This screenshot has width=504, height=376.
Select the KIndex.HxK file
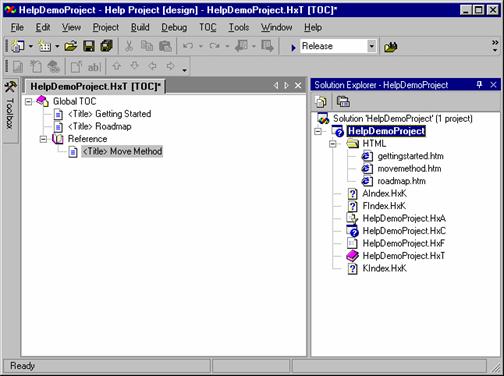[x=384, y=269]
